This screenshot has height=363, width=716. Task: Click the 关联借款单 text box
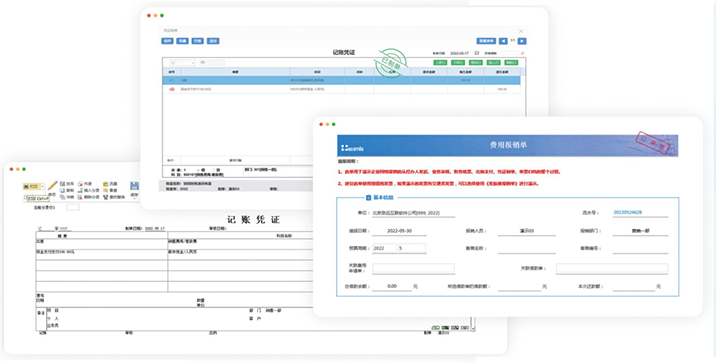(x=612, y=268)
